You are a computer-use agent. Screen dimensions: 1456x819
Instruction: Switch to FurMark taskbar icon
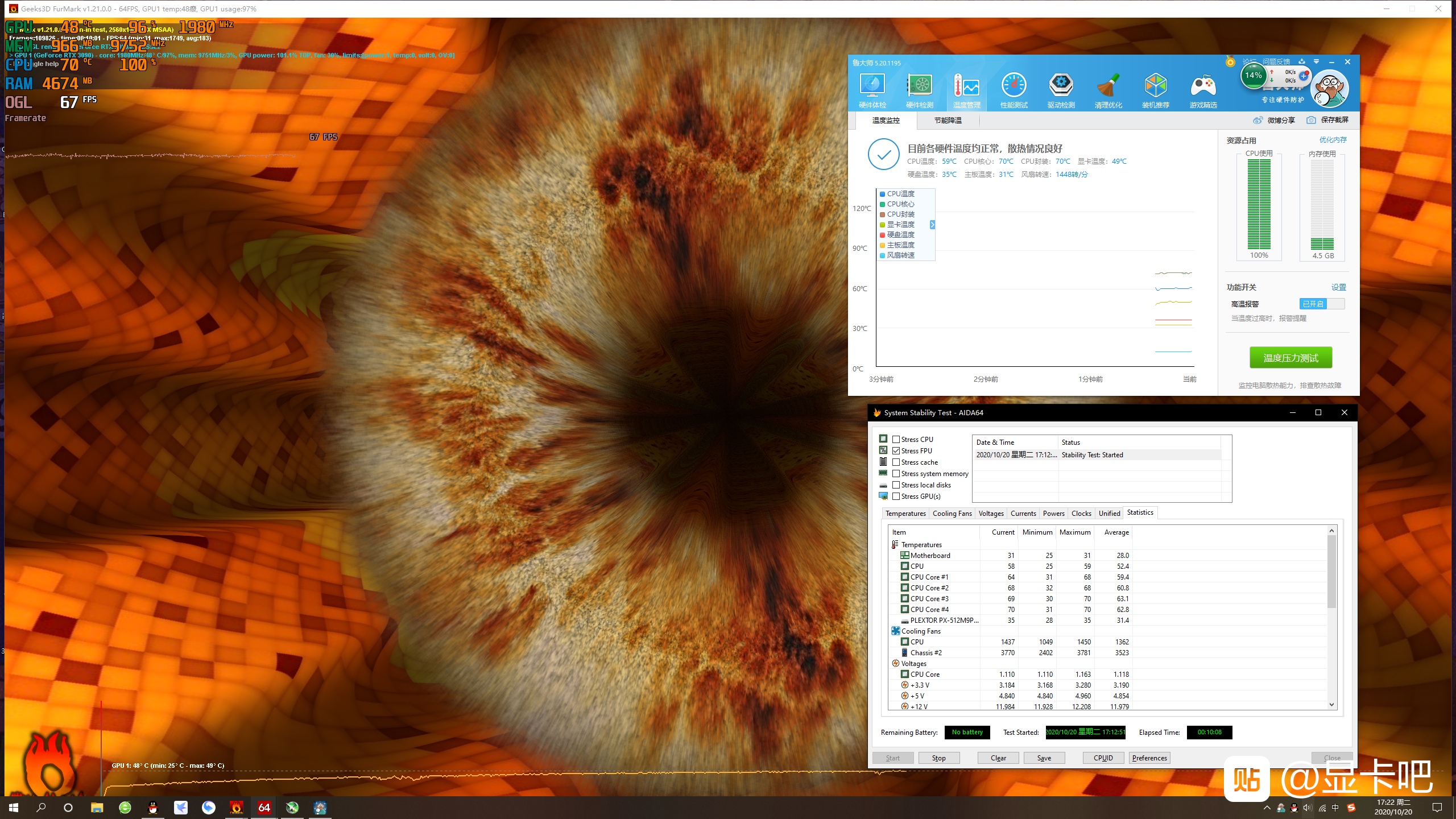pyautogui.click(x=237, y=808)
